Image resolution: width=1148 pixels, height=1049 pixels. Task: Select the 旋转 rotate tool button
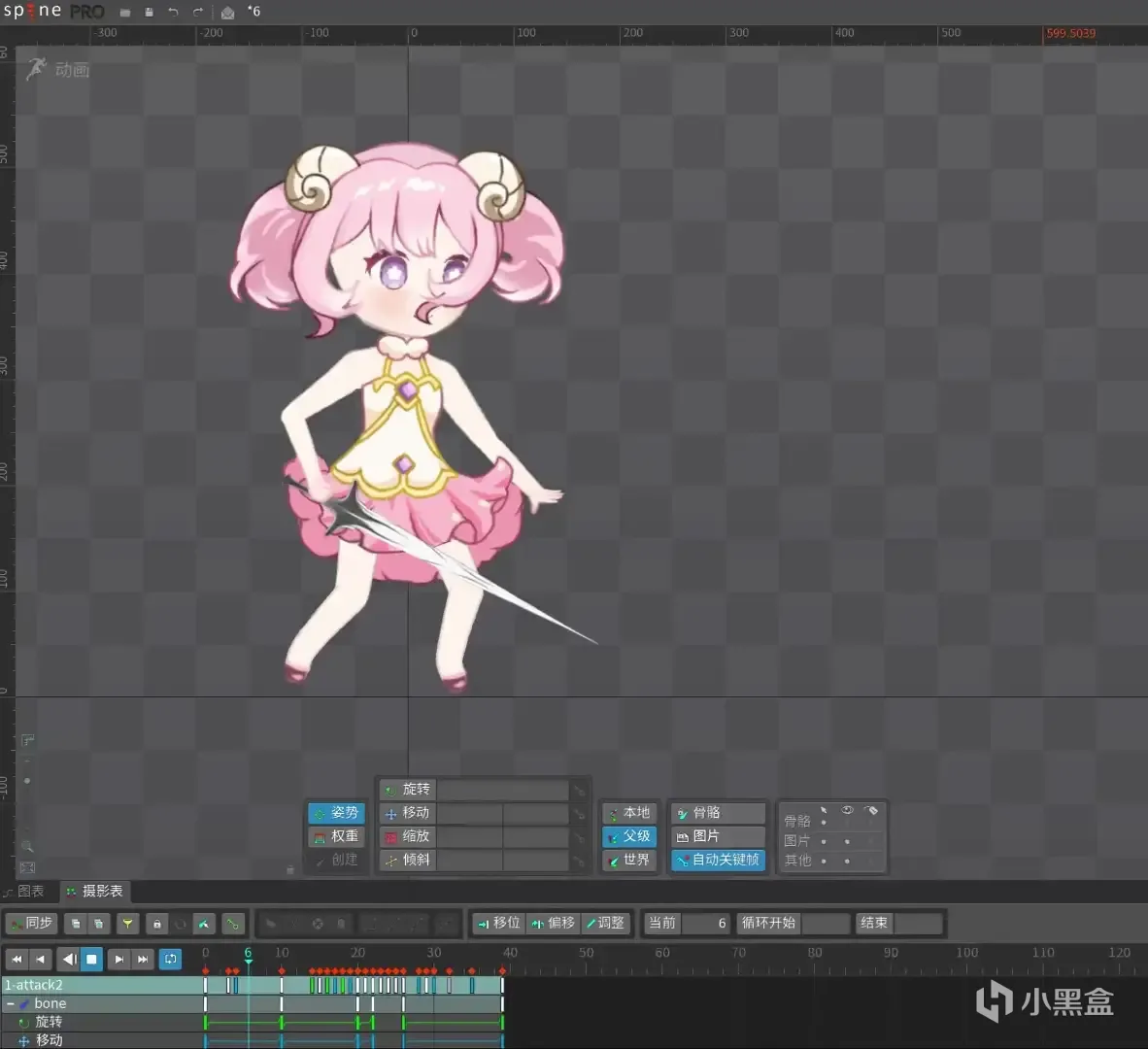click(408, 789)
